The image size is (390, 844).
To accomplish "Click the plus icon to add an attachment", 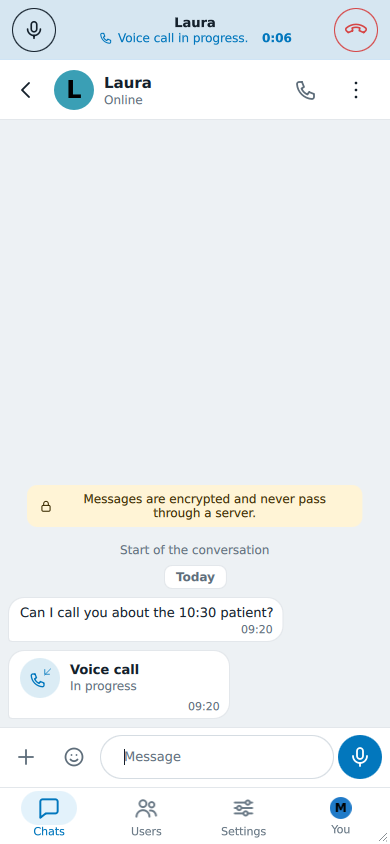I will coord(26,757).
